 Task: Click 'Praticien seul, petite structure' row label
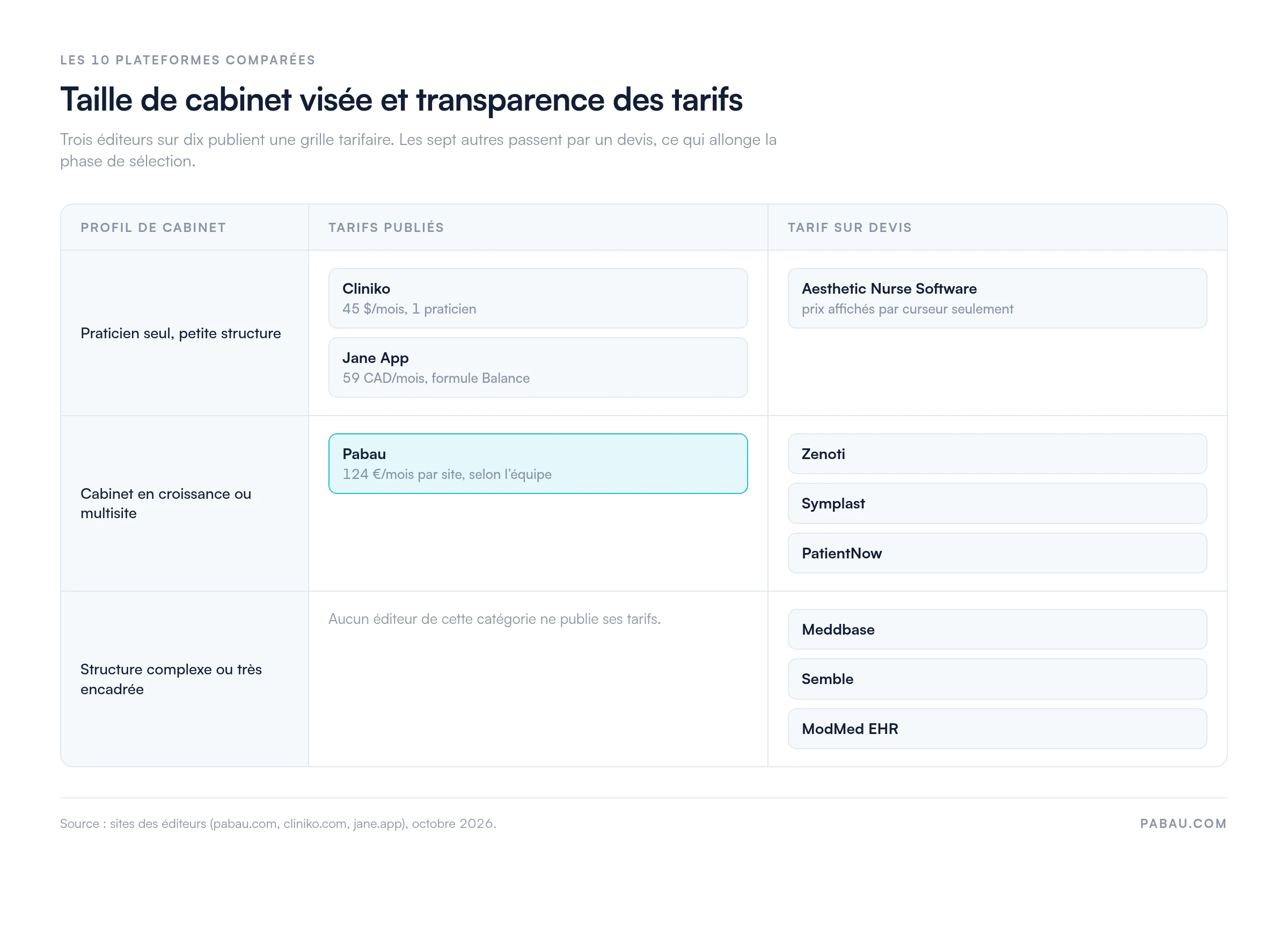181,333
